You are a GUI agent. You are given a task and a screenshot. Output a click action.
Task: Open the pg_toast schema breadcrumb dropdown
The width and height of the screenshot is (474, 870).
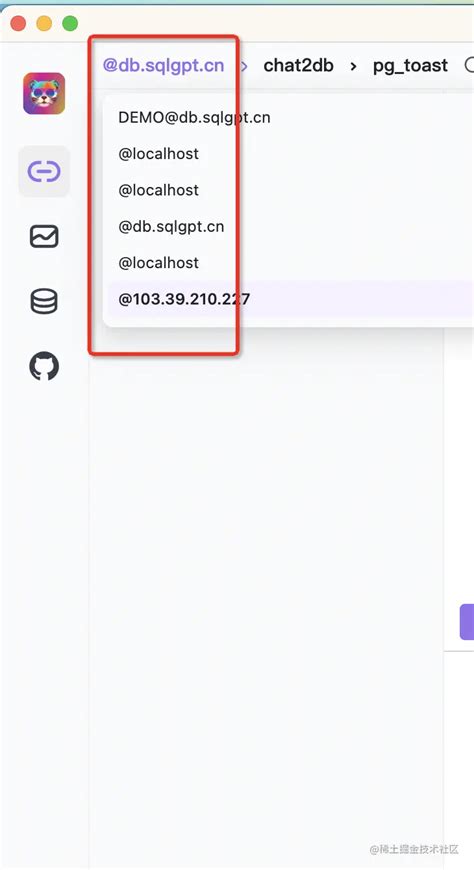coord(410,65)
